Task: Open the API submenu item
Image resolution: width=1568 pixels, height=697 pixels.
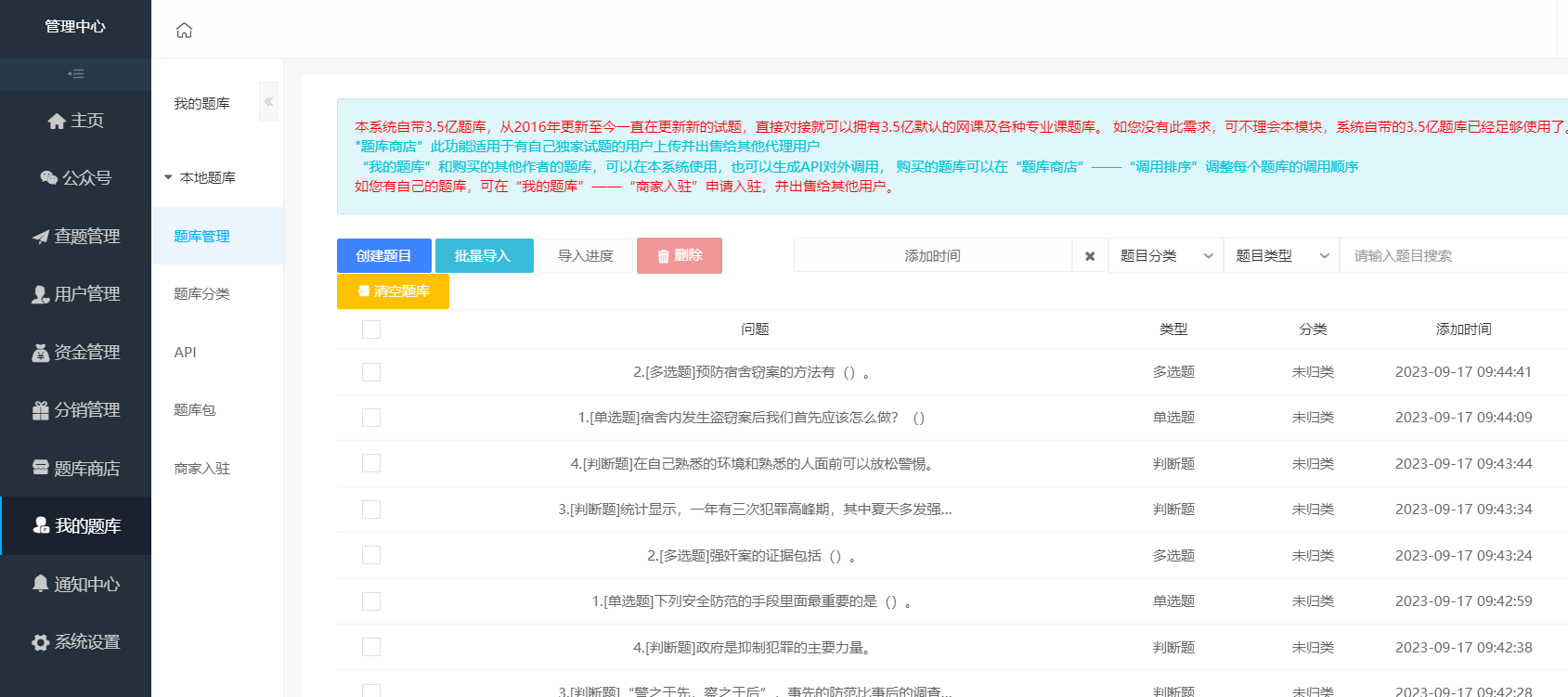Action: [217, 352]
